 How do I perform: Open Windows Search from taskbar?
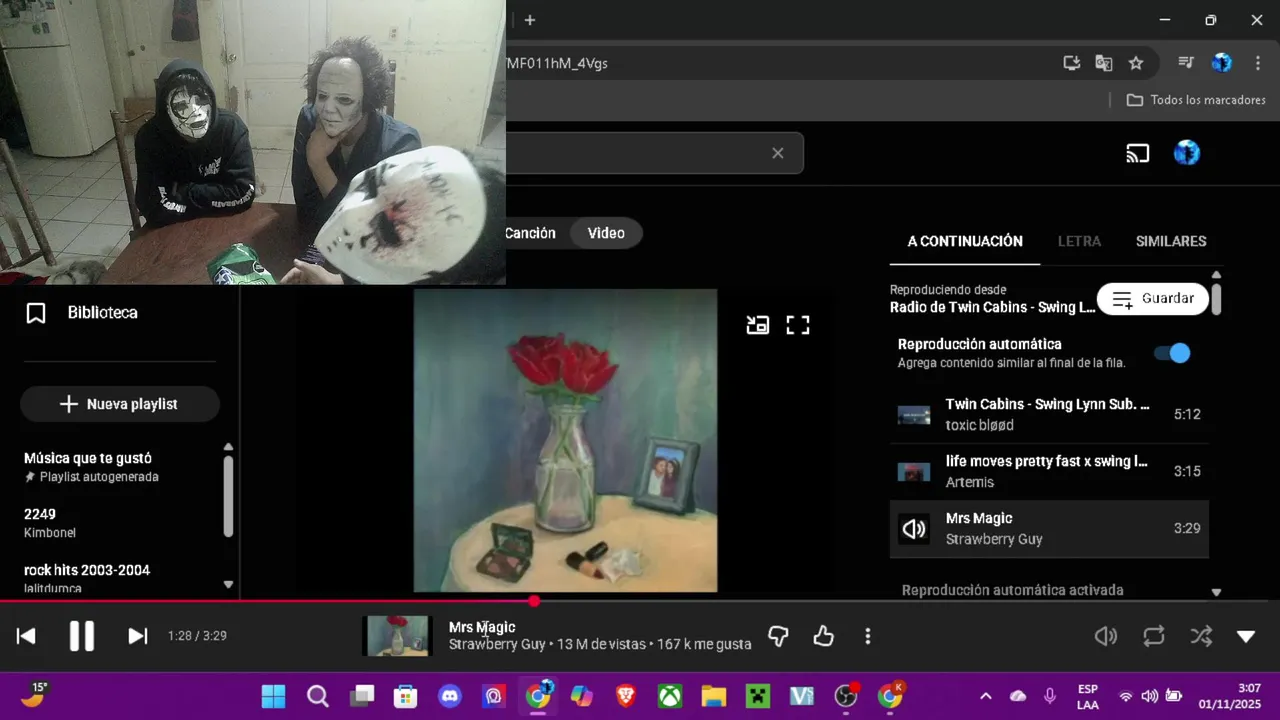click(318, 696)
